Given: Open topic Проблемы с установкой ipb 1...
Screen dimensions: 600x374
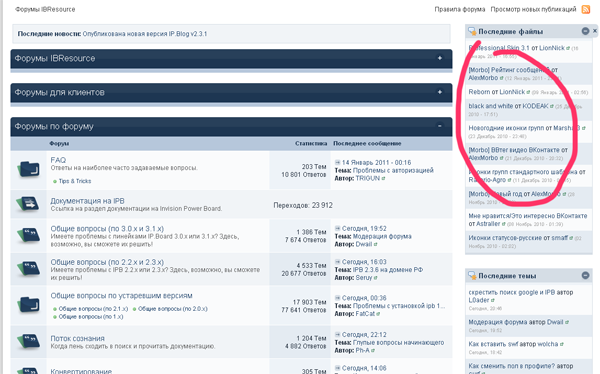Looking at the screenshot, I should [399, 306].
